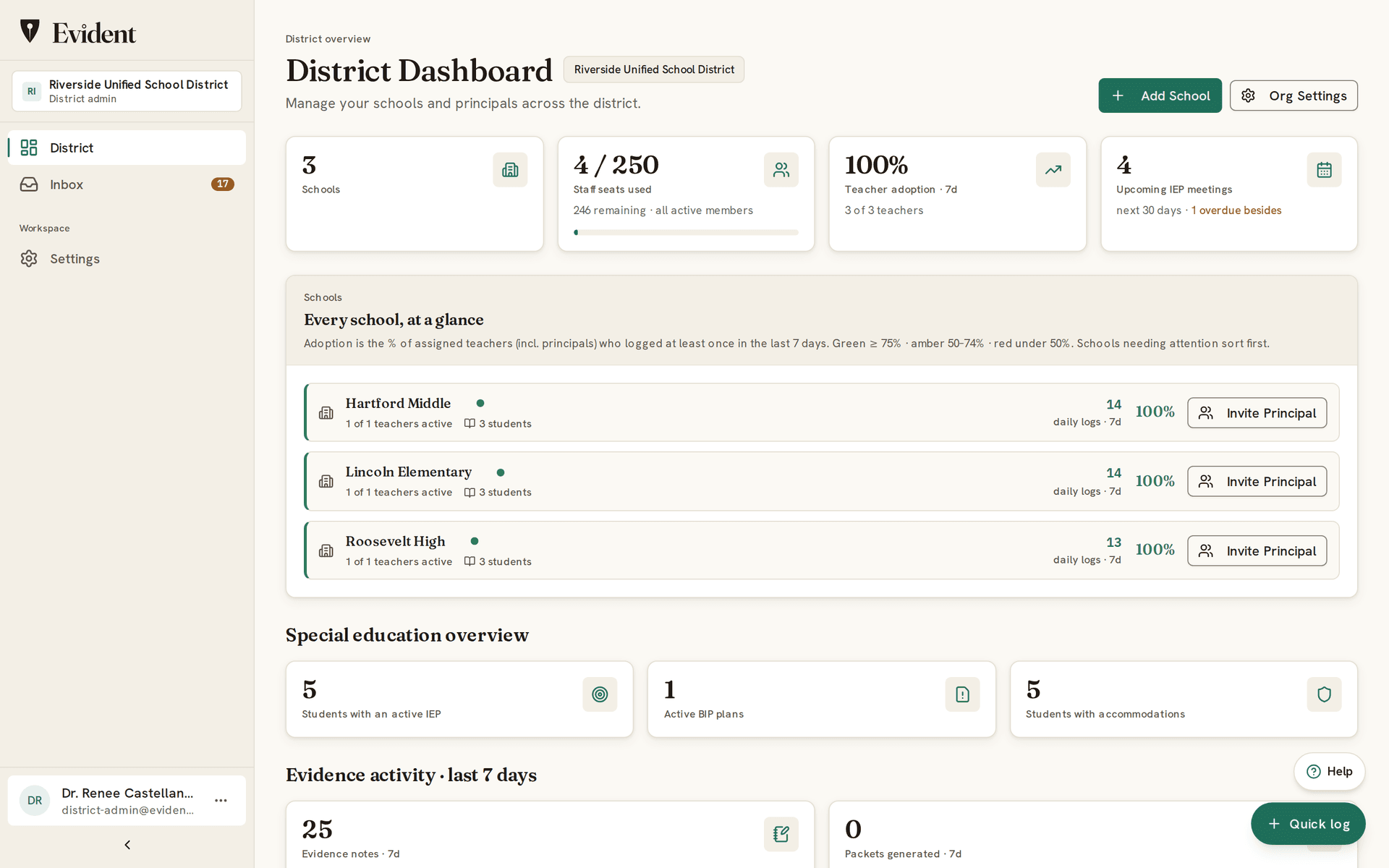Click the '13' daily logs count
This screenshot has height=868, width=1389.
1113,542
